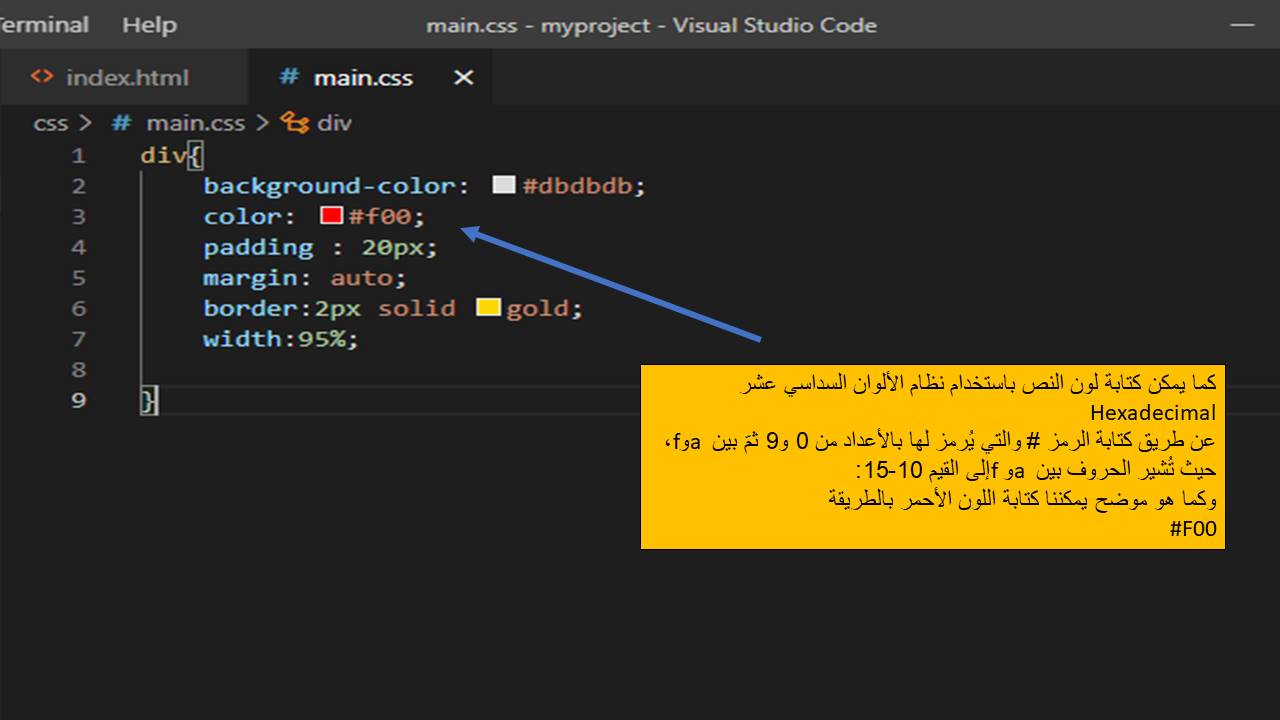Click line number 9 in the gutter

click(78, 400)
